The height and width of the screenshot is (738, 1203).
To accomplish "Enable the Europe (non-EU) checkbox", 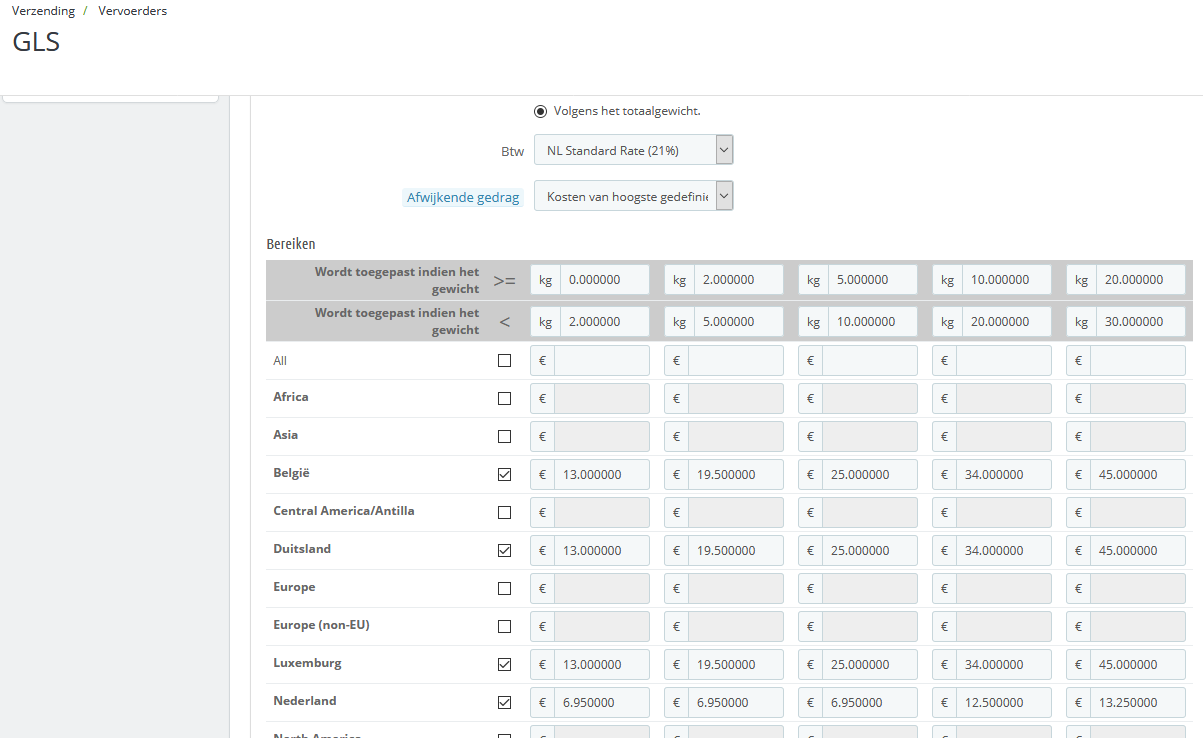I will coord(504,627).
